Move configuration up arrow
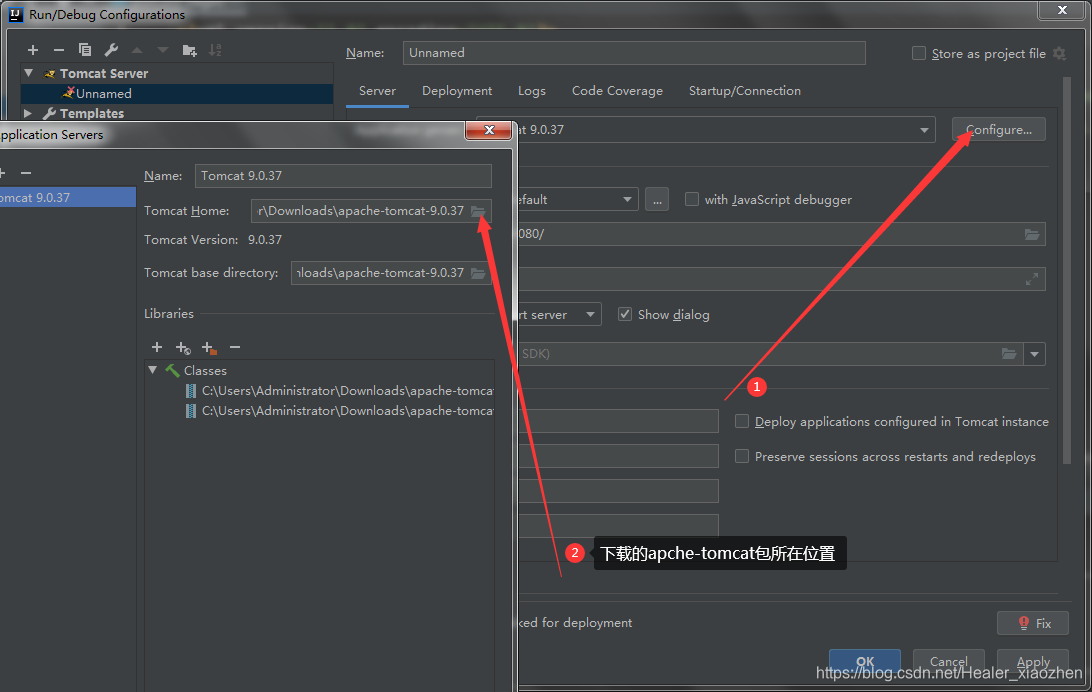Viewport: 1092px width, 692px height. [x=137, y=50]
